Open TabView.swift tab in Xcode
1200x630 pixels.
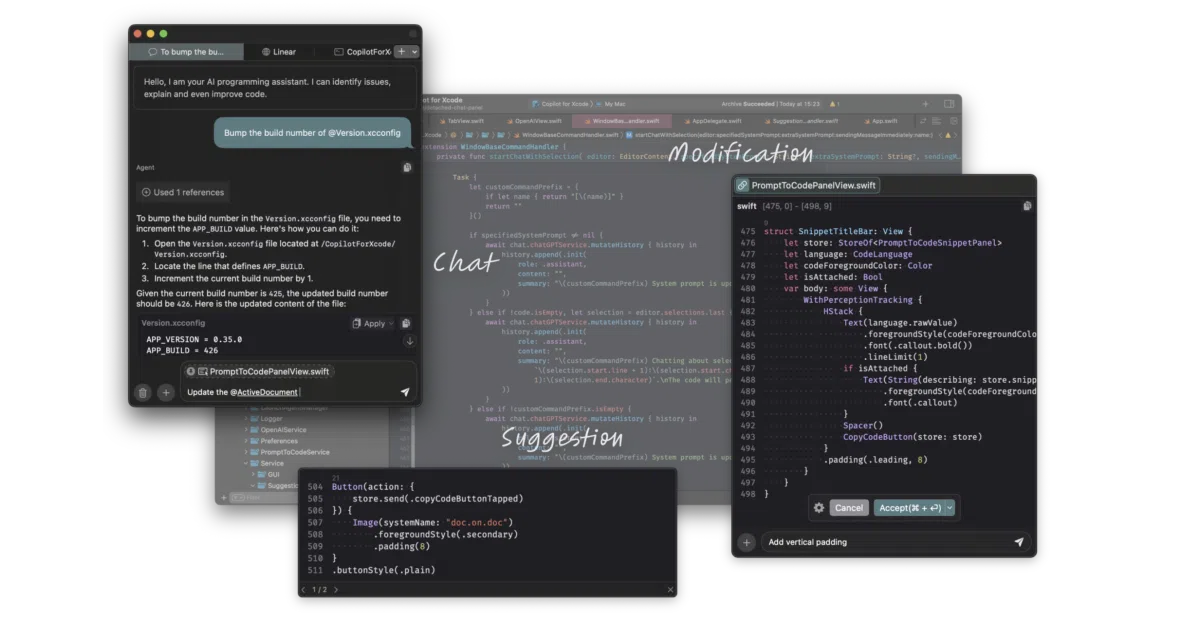point(460,120)
